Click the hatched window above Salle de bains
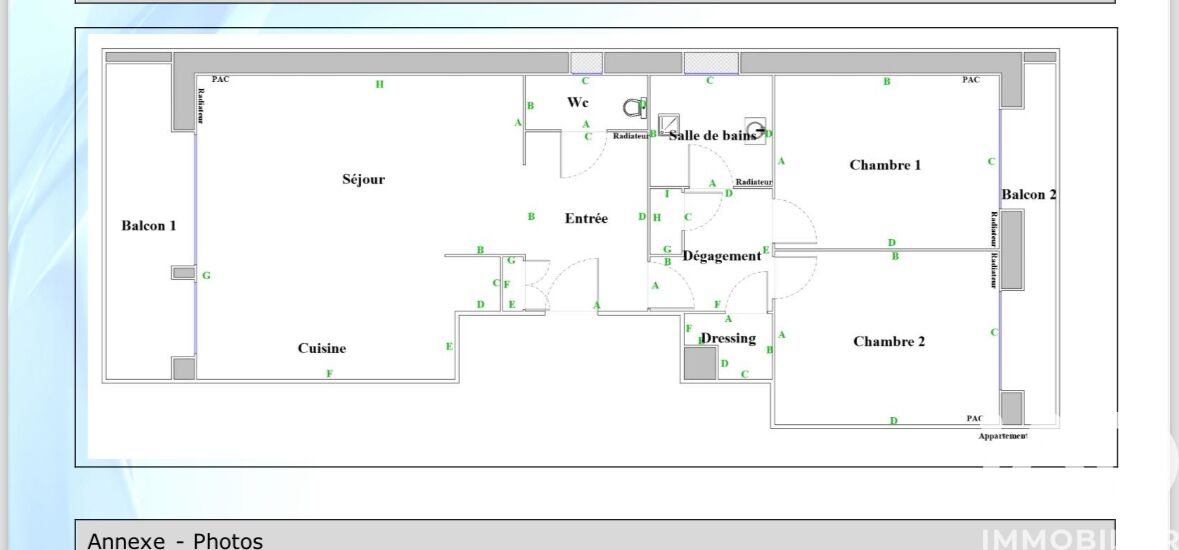This screenshot has height=550, width=1179. 711,63
